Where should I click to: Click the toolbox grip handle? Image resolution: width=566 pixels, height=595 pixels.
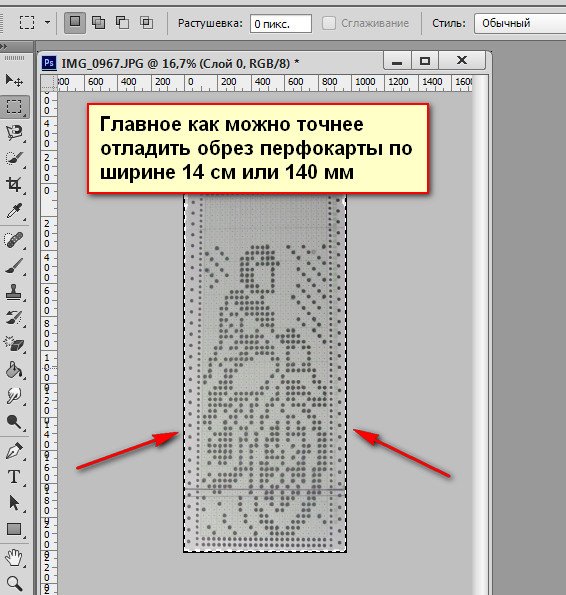point(14,58)
